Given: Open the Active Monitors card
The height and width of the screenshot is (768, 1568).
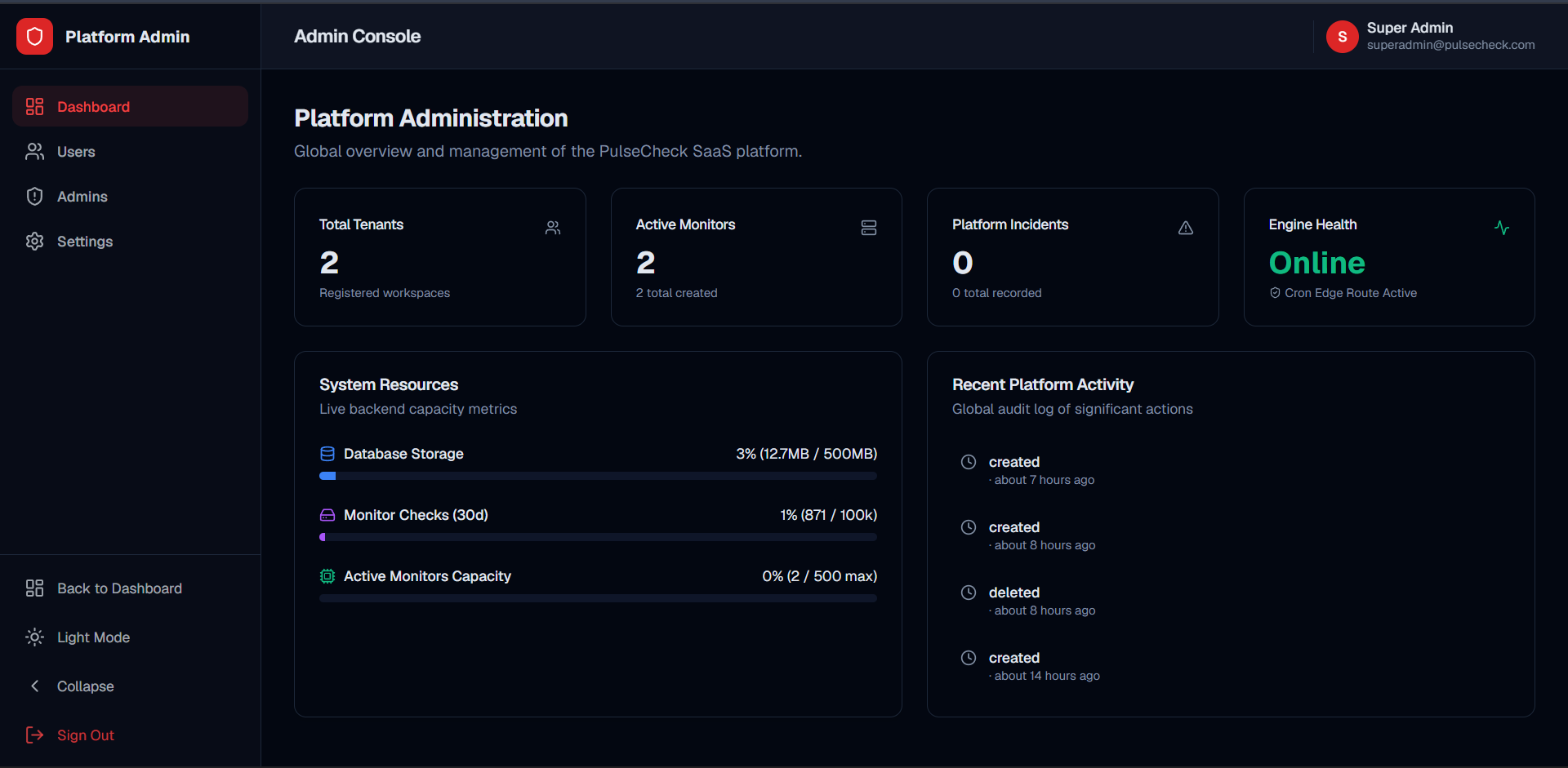Looking at the screenshot, I should [756, 257].
